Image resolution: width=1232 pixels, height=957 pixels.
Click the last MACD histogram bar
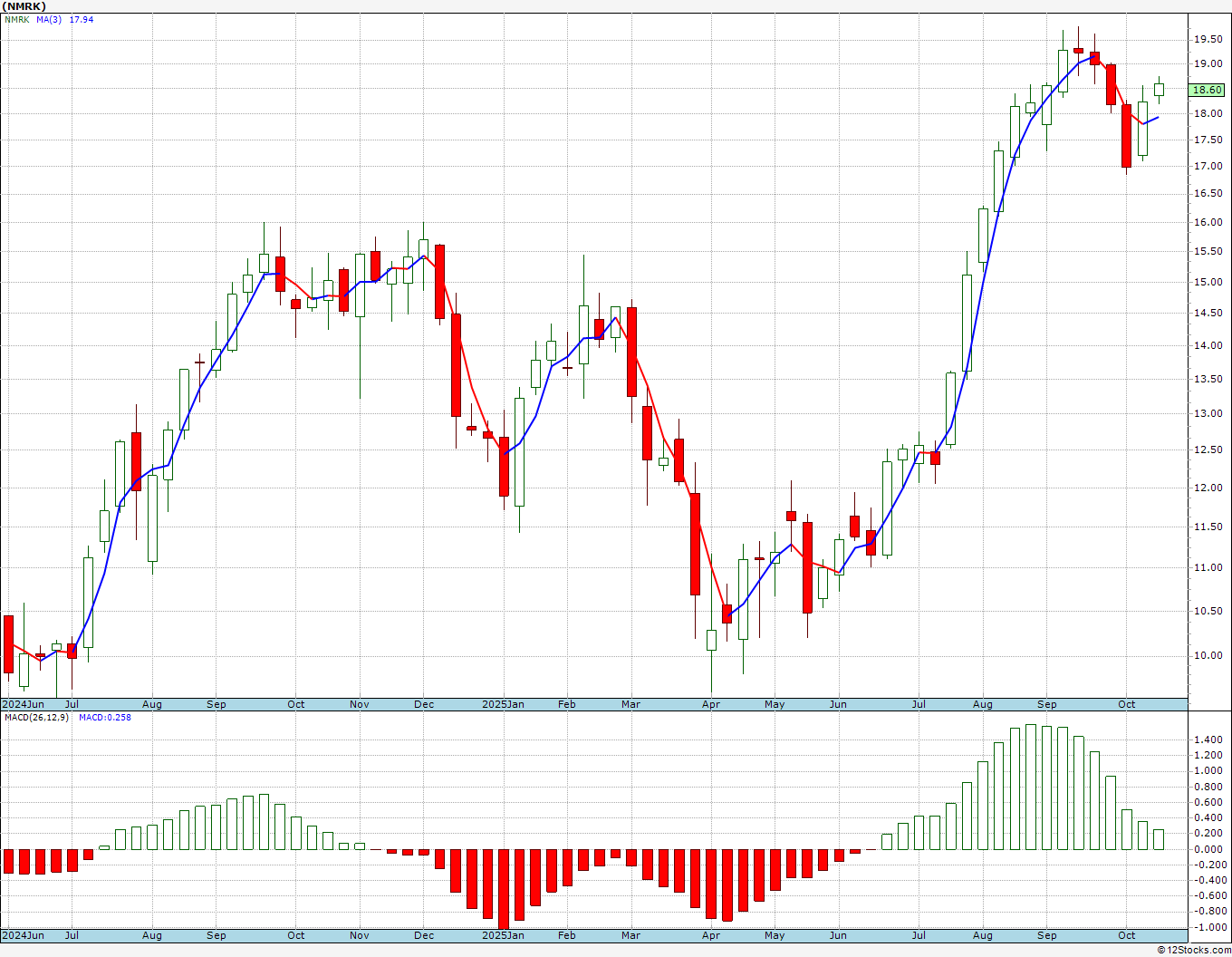pyautogui.click(x=1159, y=839)
